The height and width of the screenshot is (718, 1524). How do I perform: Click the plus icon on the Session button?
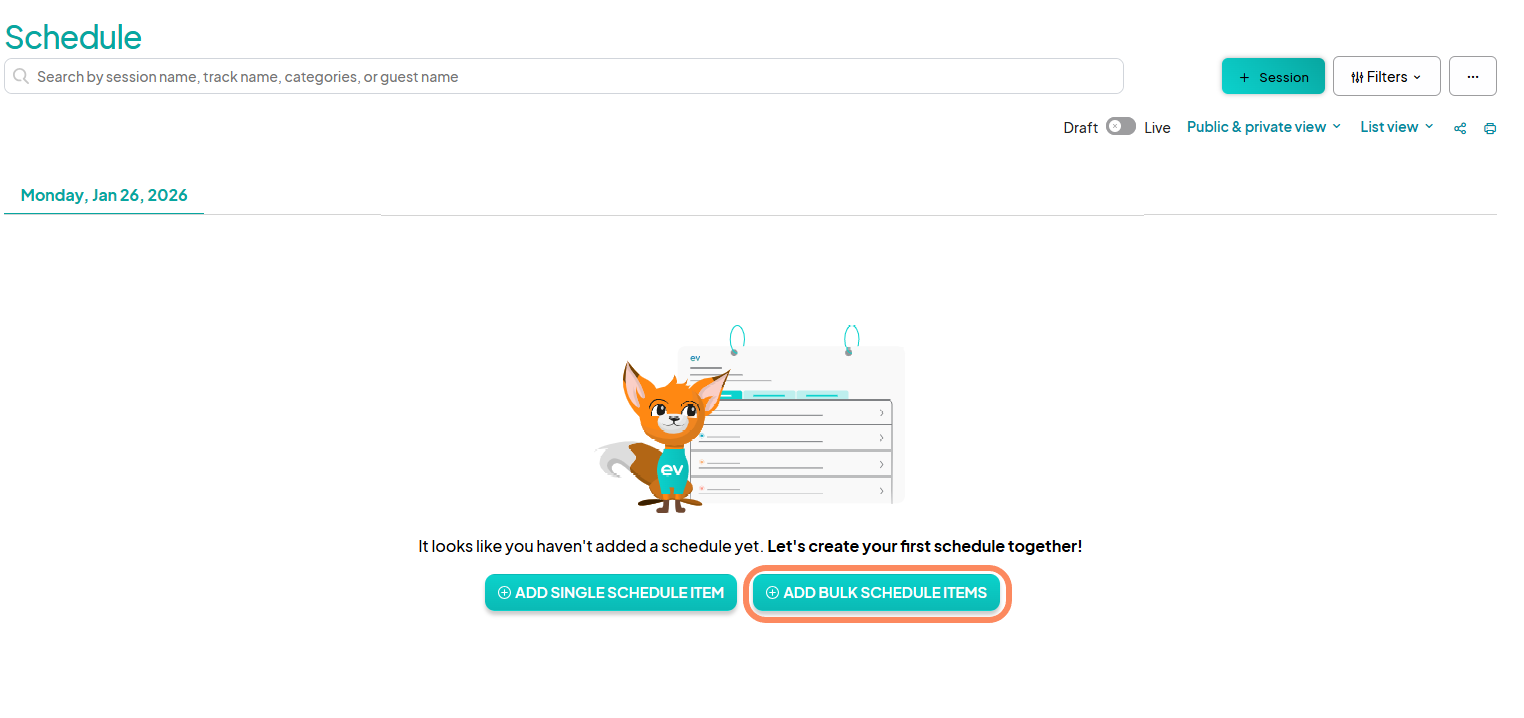[1244, 77]
